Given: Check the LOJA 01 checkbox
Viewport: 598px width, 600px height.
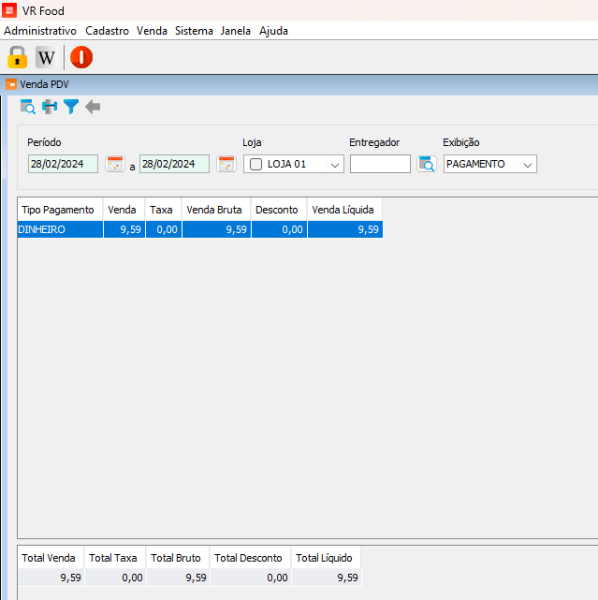Looking at the screenshot, I should 256,164.
